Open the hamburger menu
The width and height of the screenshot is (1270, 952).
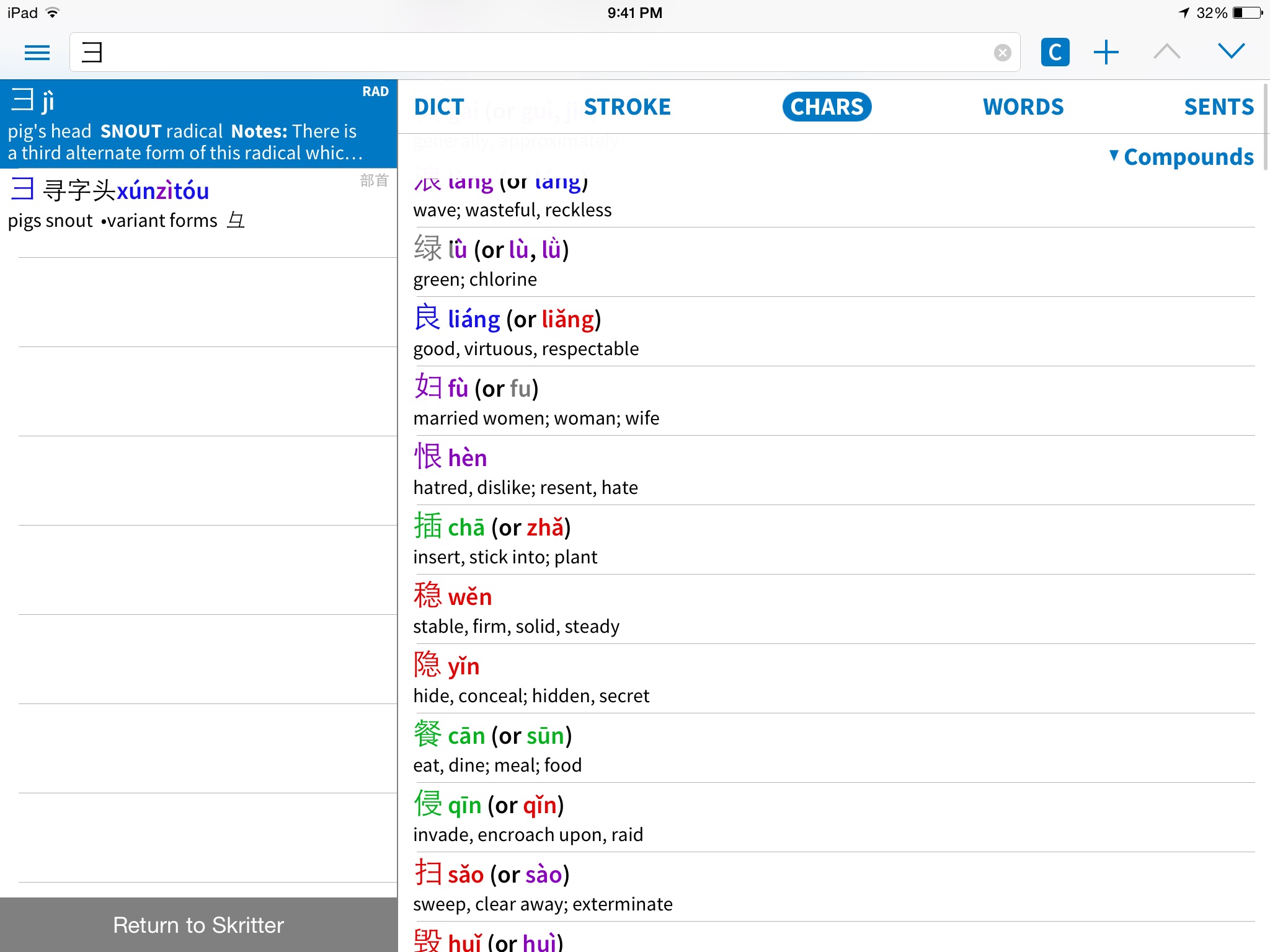(x=37, y=53)
